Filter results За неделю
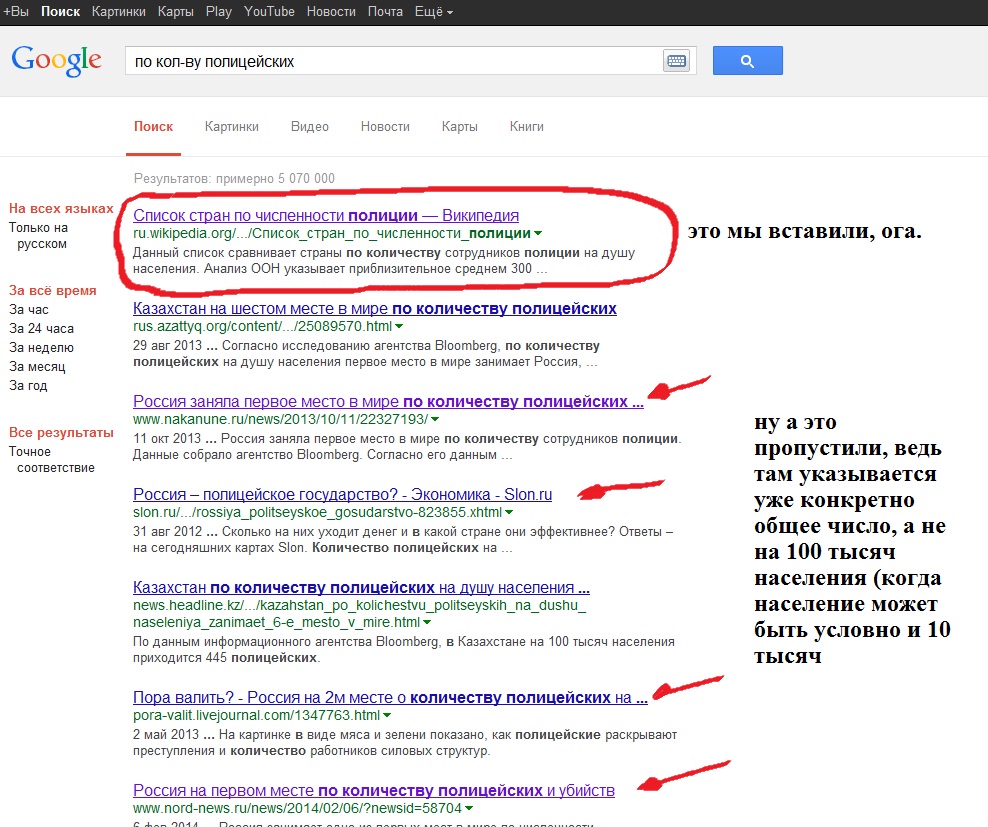988x827 pixels. pos(41,347)
